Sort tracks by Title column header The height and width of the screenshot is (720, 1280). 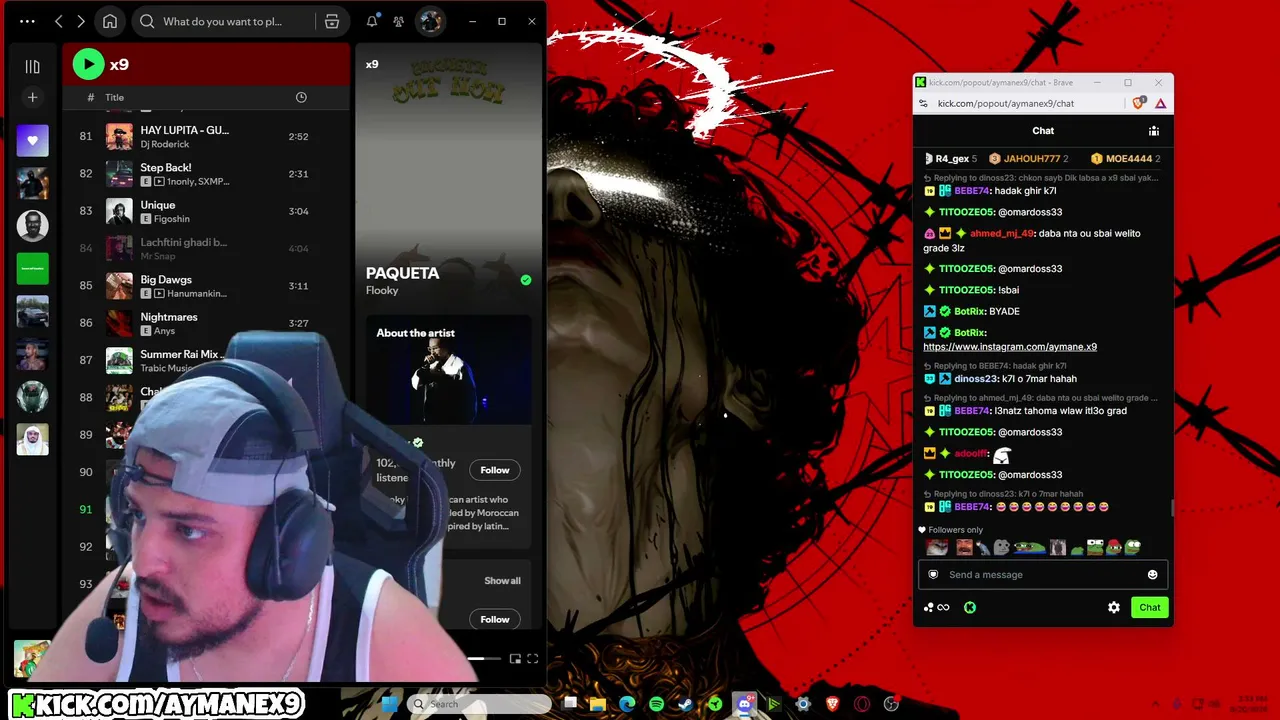point(115,97)
